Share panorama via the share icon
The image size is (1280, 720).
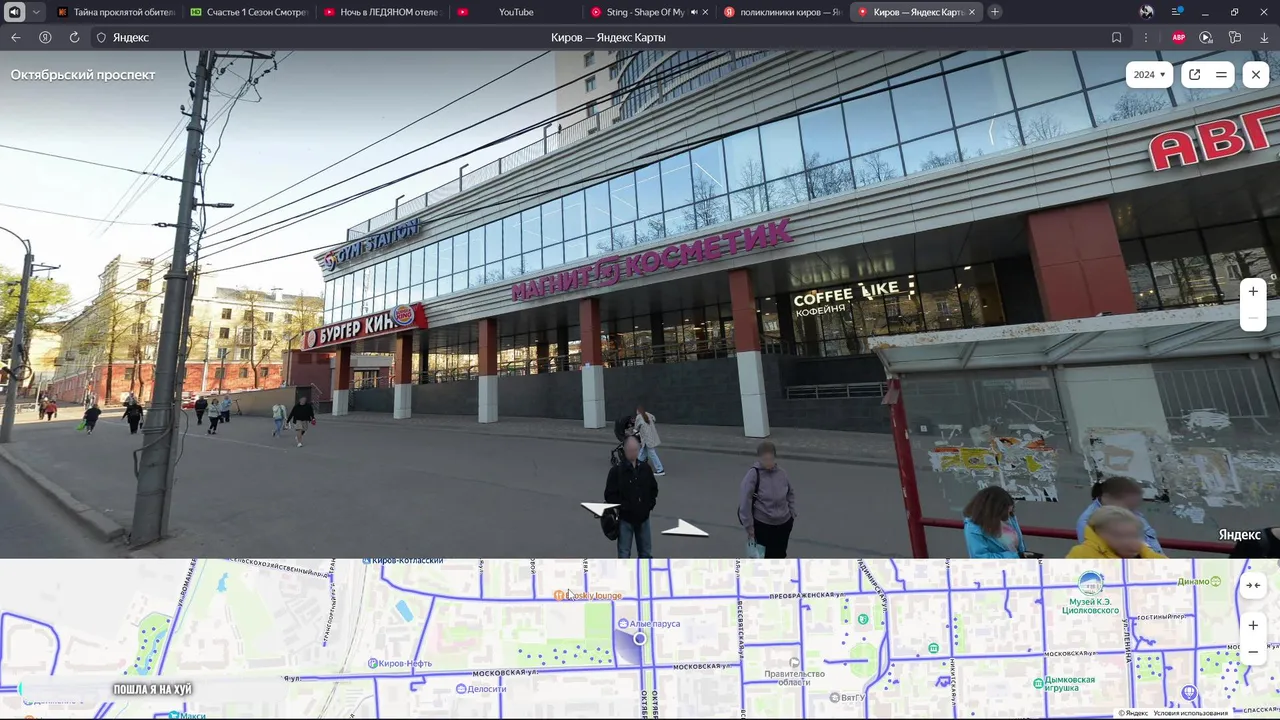pyautogui.click(x=1194, y=74)
